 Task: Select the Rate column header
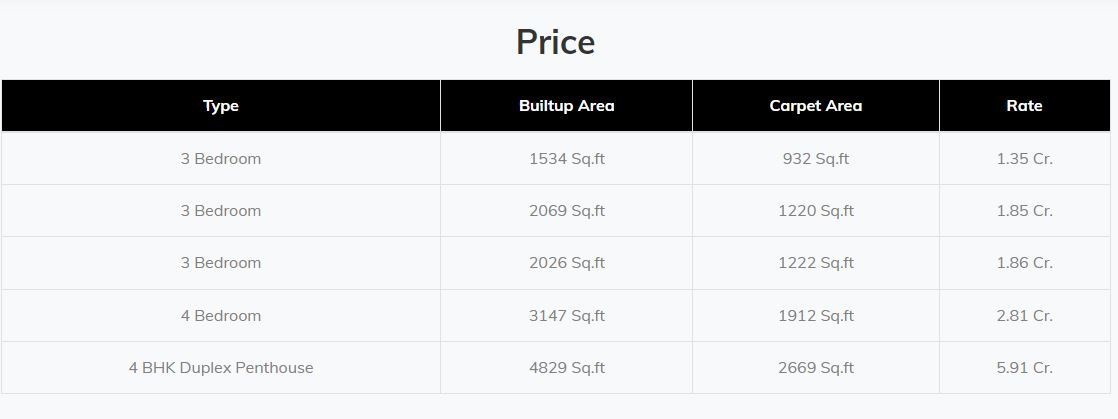click(1025, 105)
